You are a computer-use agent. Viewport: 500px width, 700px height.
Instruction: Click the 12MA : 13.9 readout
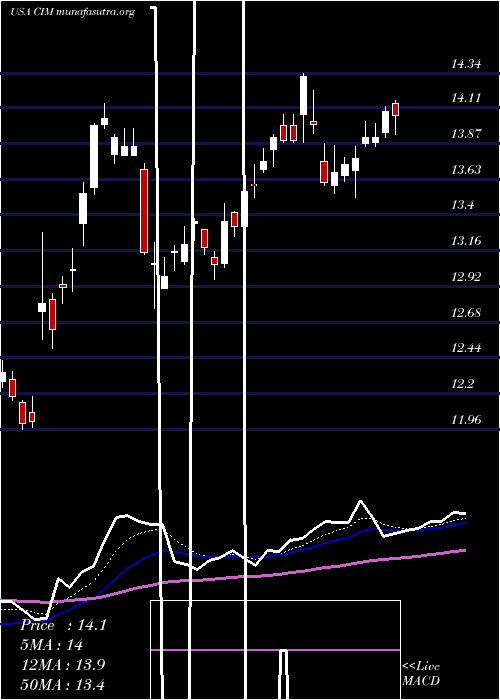pos(64,664)
